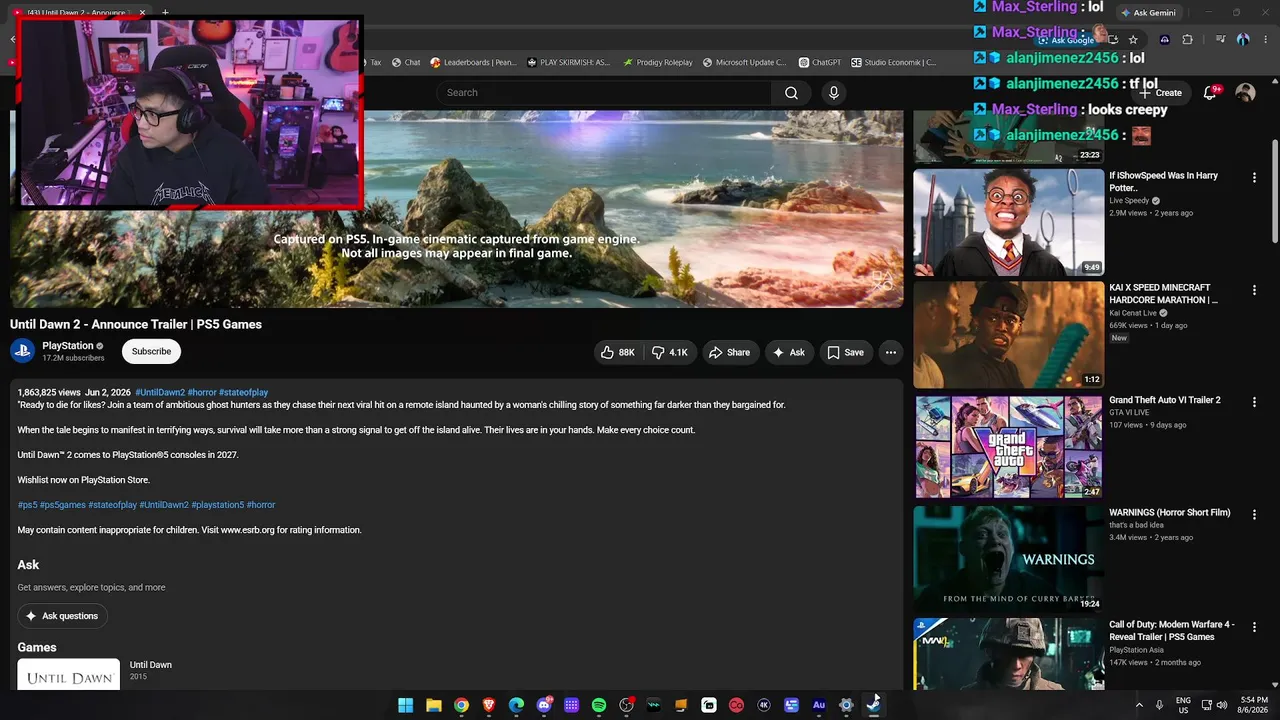Open Adobe Audition from the taskbar
The image size is (1280, 720).
tap(819, 705)
